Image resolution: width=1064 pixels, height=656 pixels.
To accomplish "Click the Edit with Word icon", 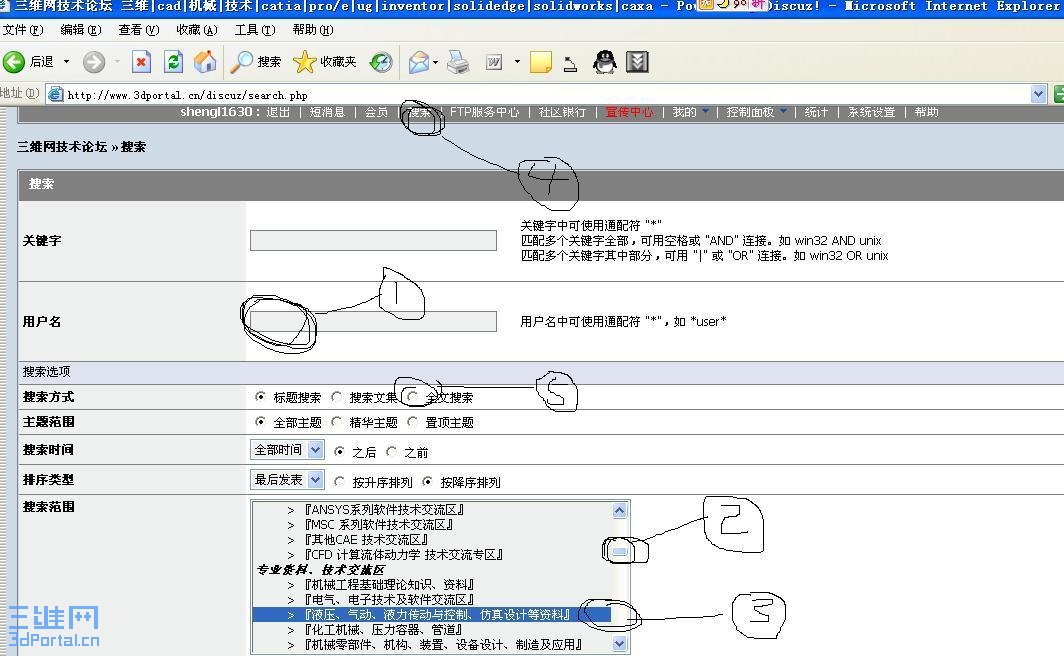I will [494, 62].
